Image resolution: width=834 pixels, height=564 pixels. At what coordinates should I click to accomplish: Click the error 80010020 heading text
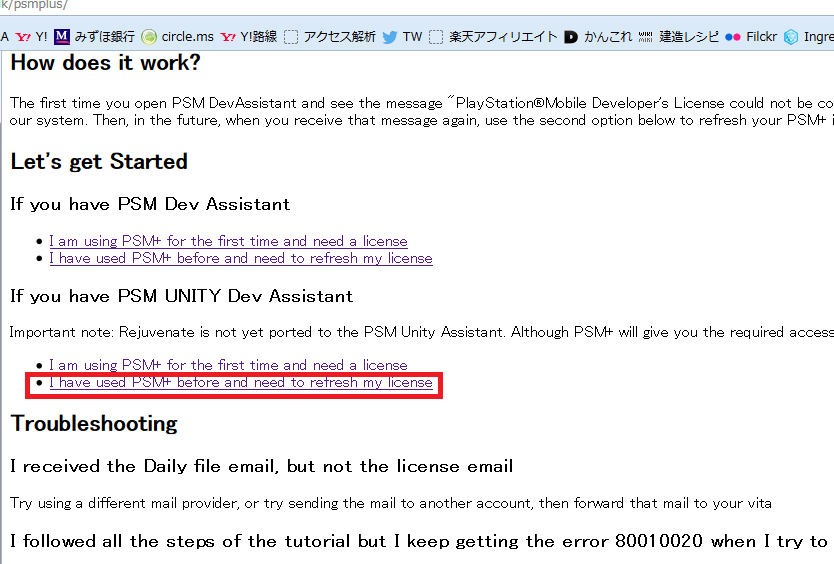pyautogui.click(x=419, y=542)
